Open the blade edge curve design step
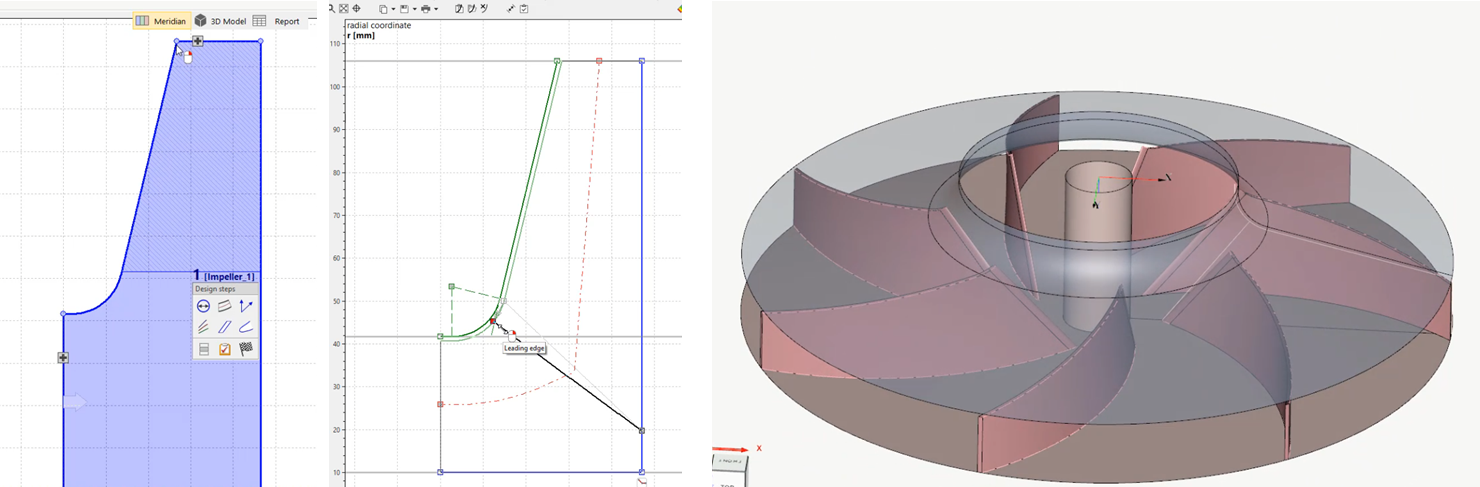This screenshot has height=487, width=1480. click(246, 326)
